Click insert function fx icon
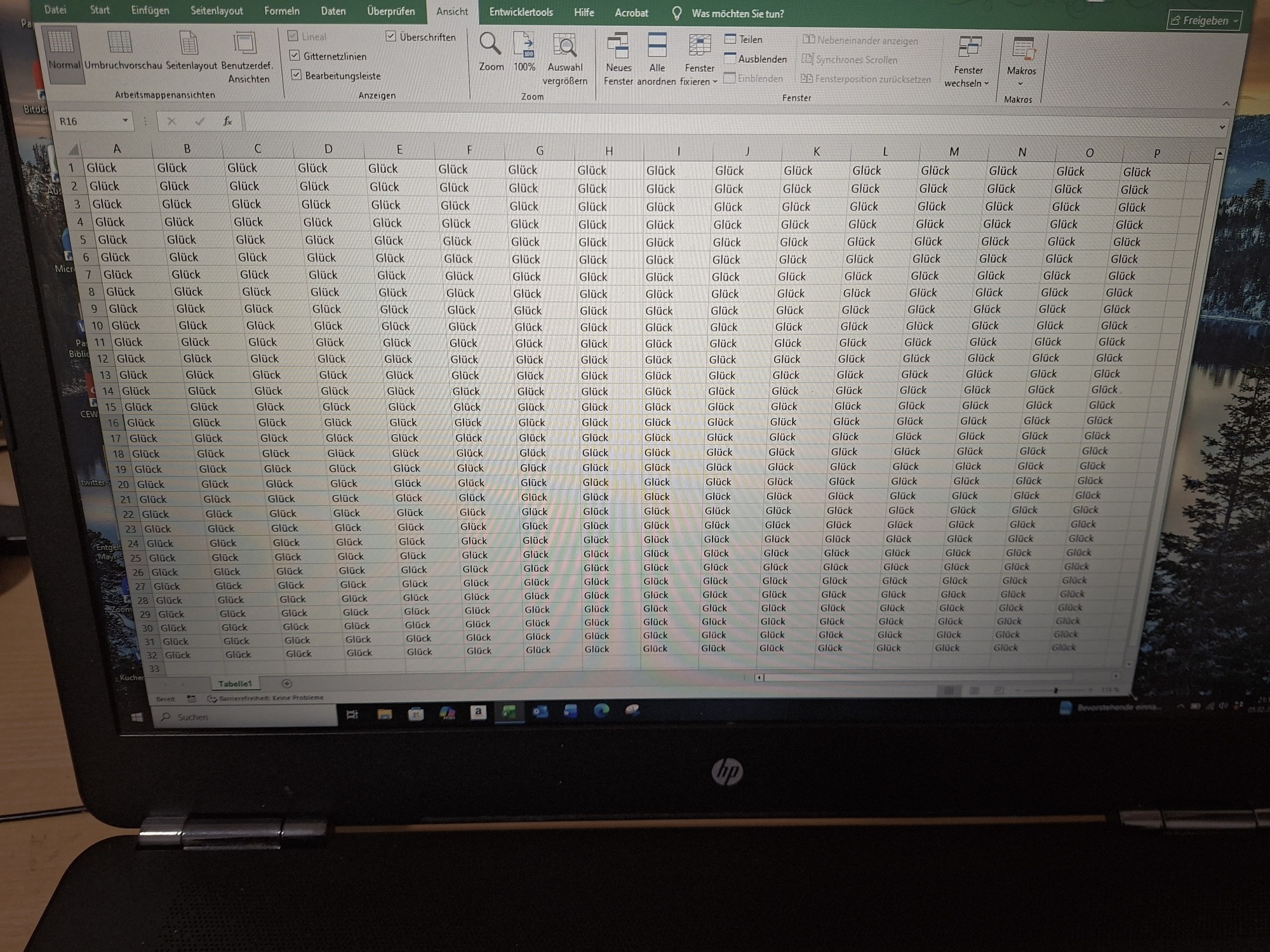This screenshot has height=952, width=1270. [227, 121]
